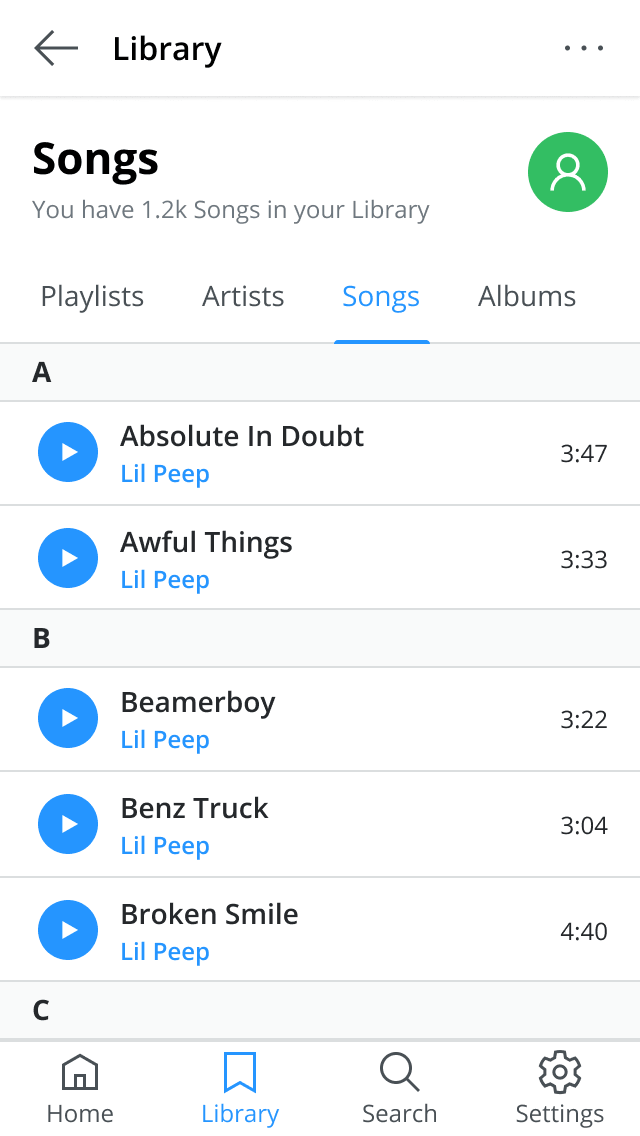Play Broken Smile
The image size is (640, 1136).
click(68, 930)
